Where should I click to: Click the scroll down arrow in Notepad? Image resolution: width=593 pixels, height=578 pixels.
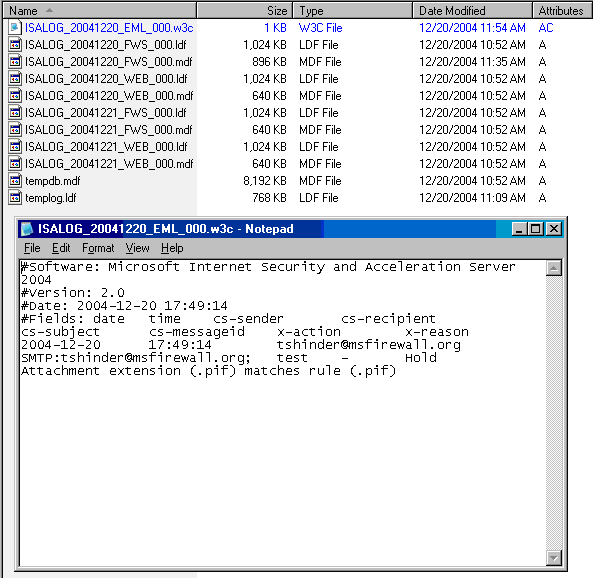tap(554, 558)
